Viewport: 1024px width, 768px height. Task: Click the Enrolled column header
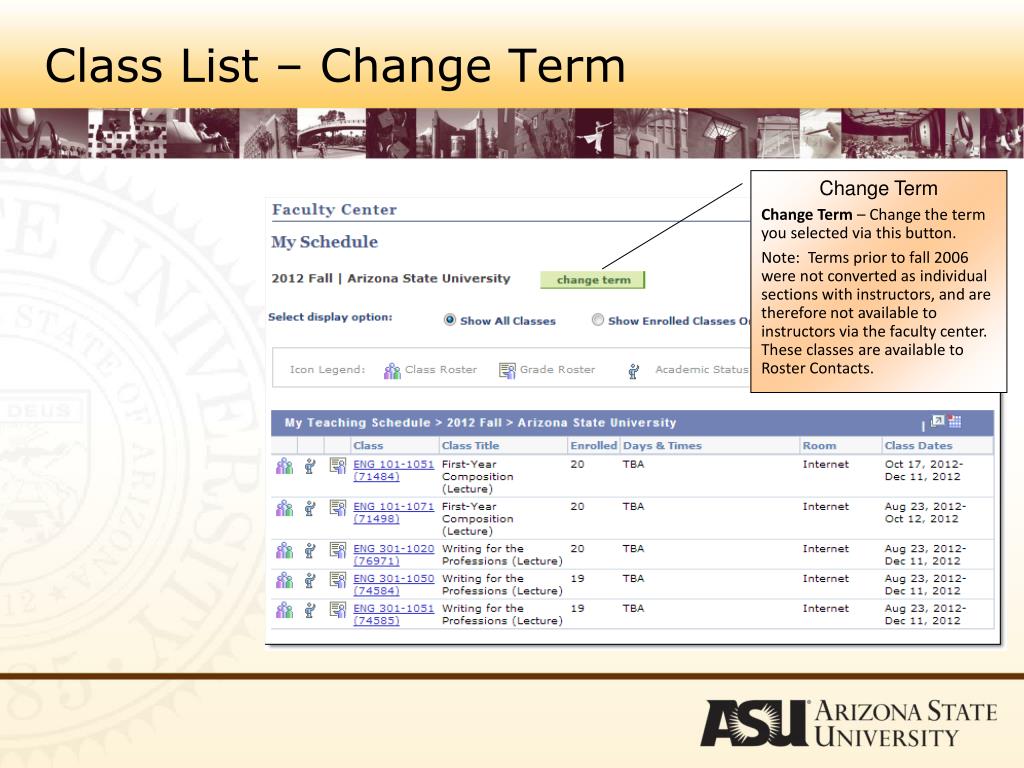(x=593, y=445)
